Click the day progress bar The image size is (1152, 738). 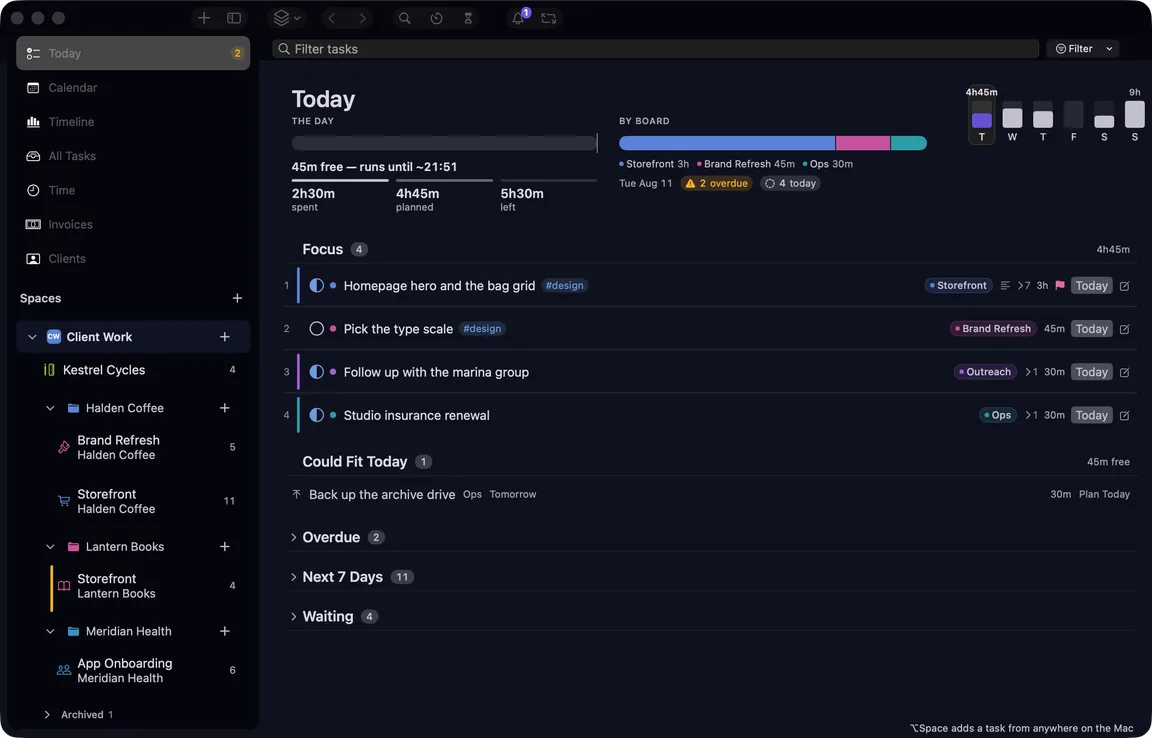[444, 143]
